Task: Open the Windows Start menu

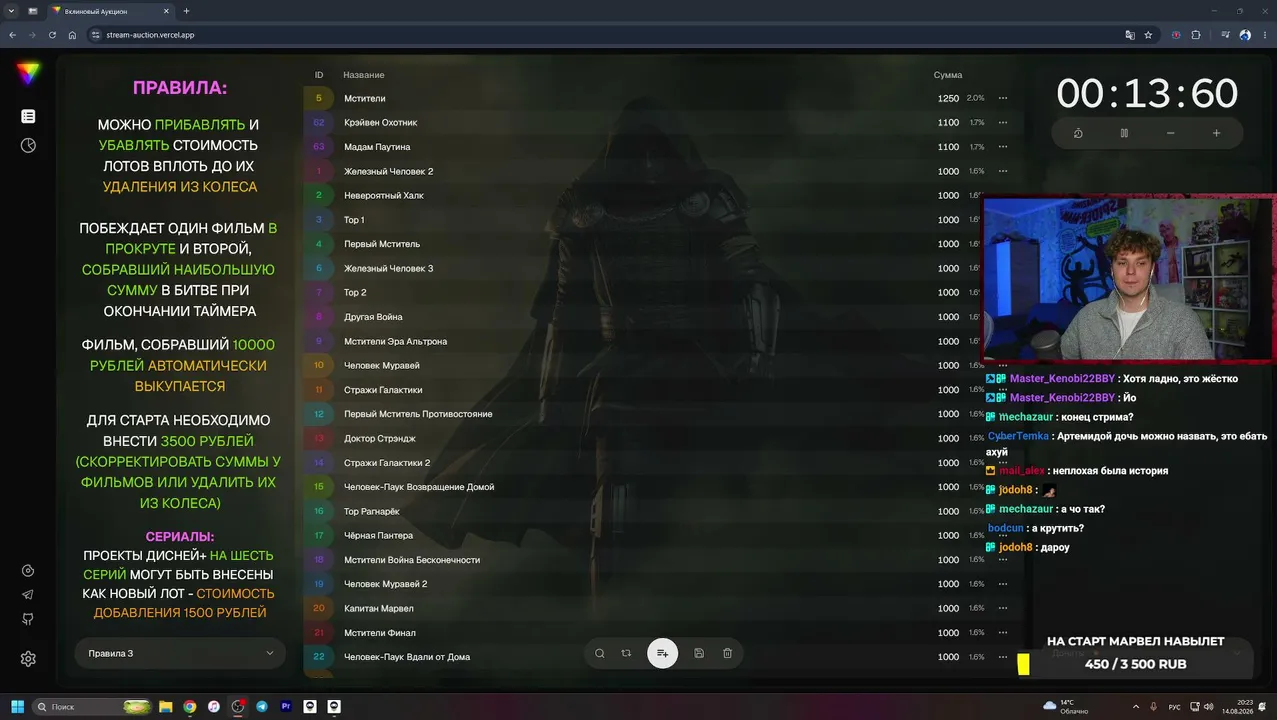Action: coord(17,706)
